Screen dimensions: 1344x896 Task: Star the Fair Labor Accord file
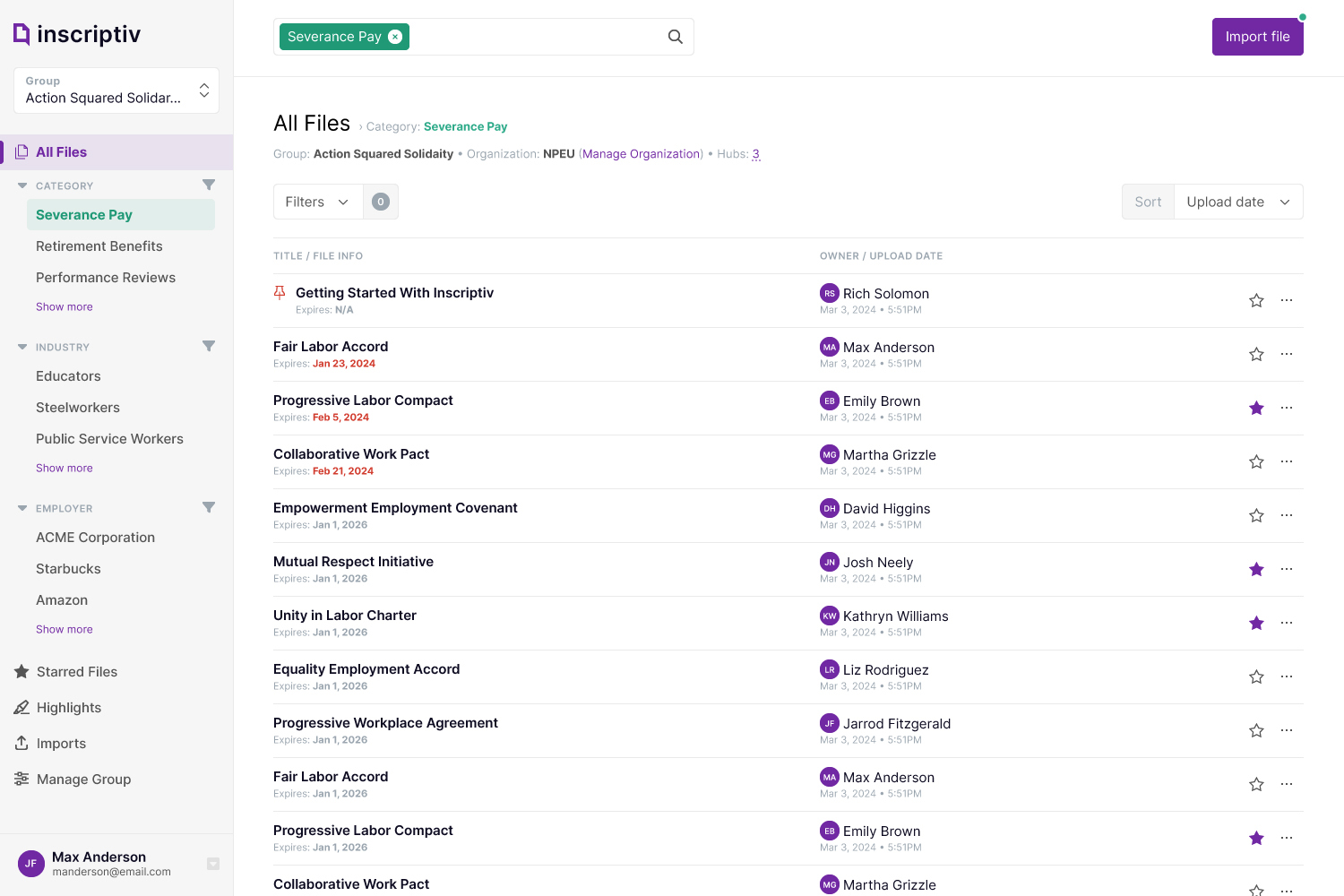coord(1256,354)
